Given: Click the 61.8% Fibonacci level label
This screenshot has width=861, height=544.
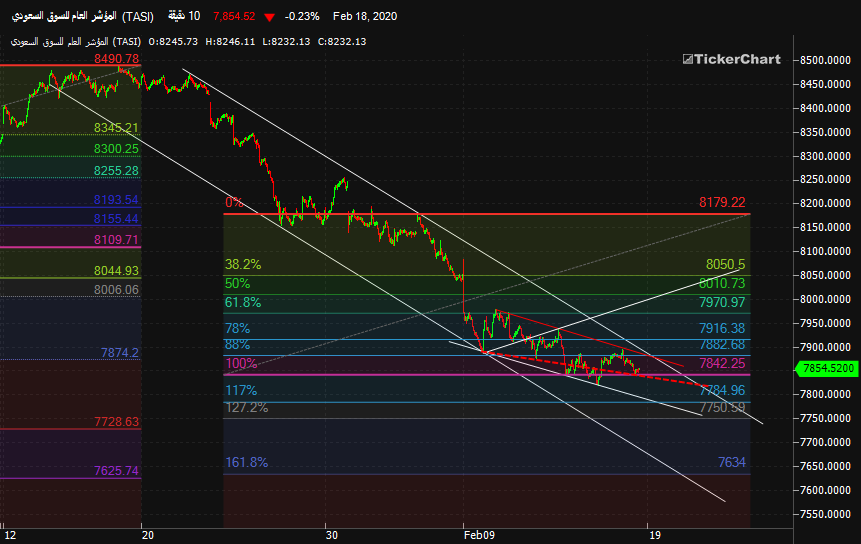Looking at the screenshot, I should point(242,302).
